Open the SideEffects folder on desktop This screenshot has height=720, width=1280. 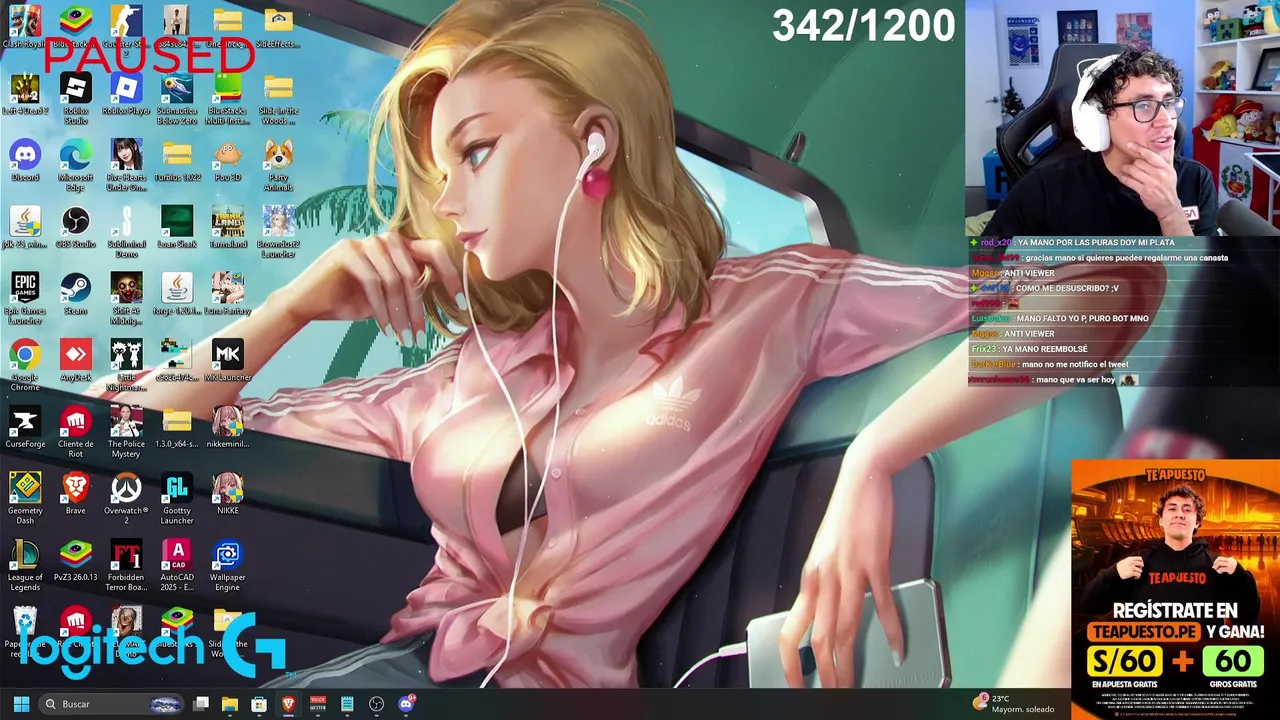[x=278, y=27]
